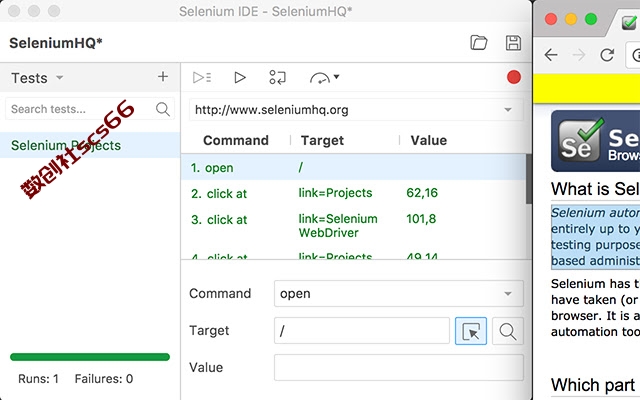Click the value 101,8 cell
The width and height of the screenshot is (640, 400).
pyautogui.click(x=421, y=219)
